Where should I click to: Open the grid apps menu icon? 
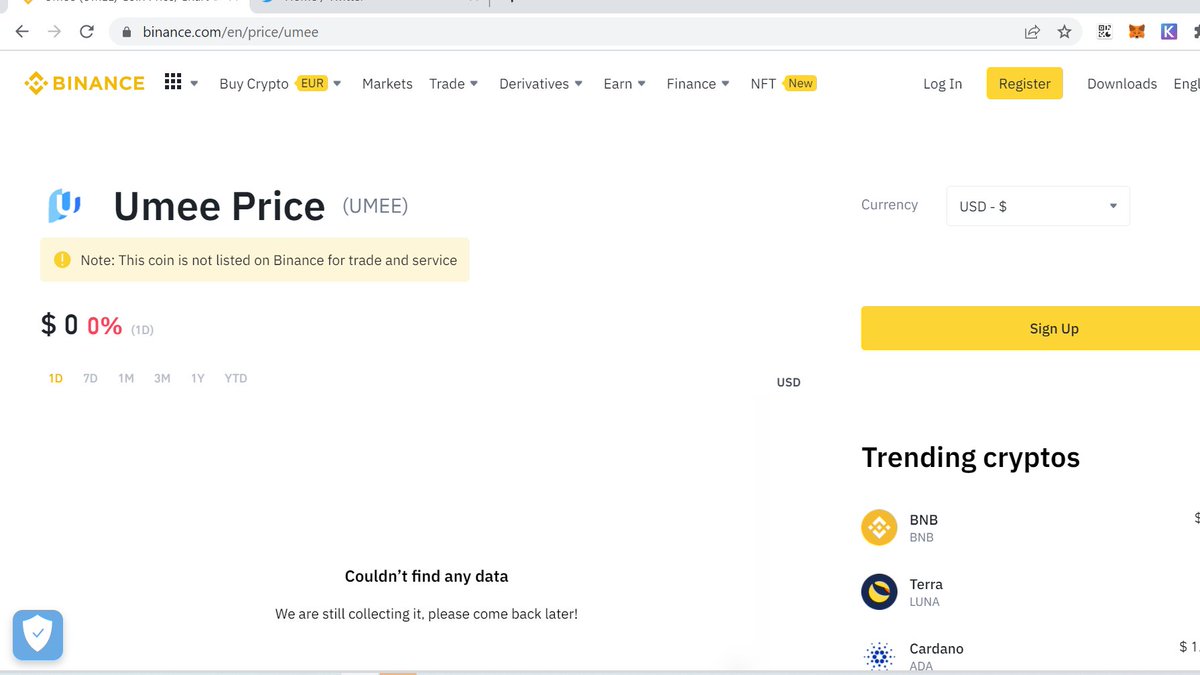click(173, 82)
